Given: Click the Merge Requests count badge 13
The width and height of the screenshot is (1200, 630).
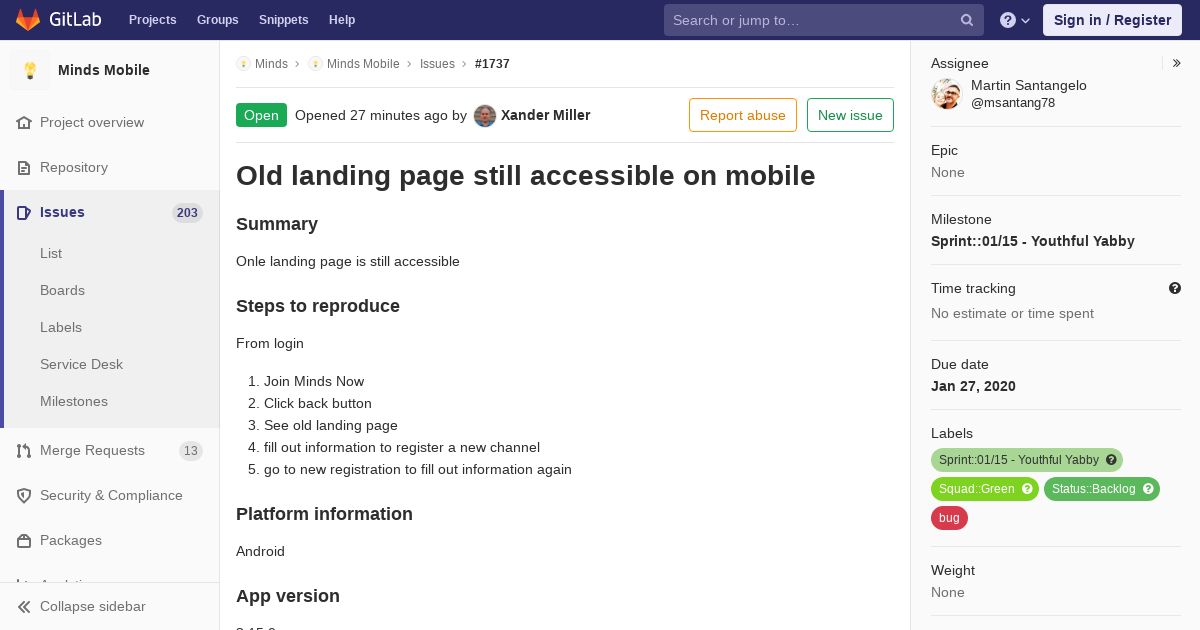Looking at the screenshot, I should 191,451.
